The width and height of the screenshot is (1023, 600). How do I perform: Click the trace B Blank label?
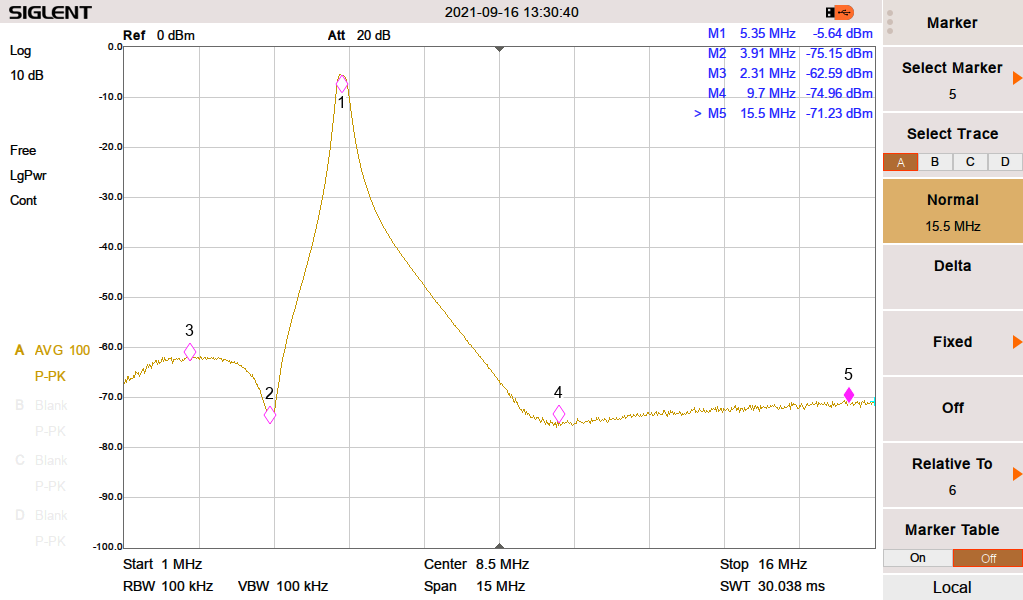click(x=42, y=406)
